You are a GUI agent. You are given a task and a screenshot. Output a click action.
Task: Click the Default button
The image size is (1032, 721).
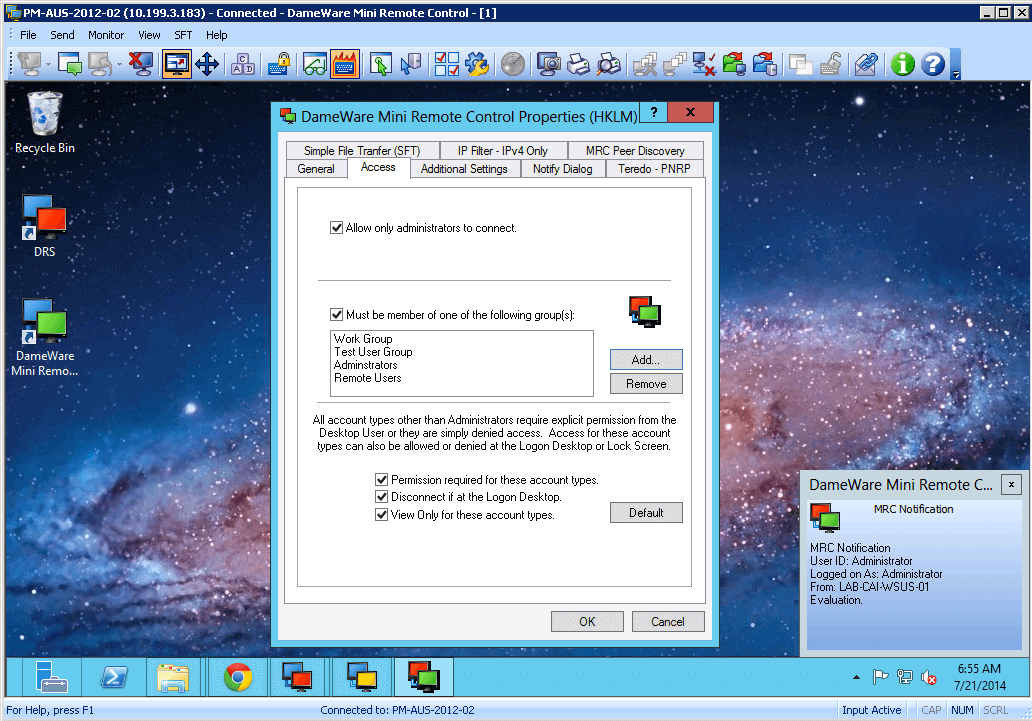646,513
